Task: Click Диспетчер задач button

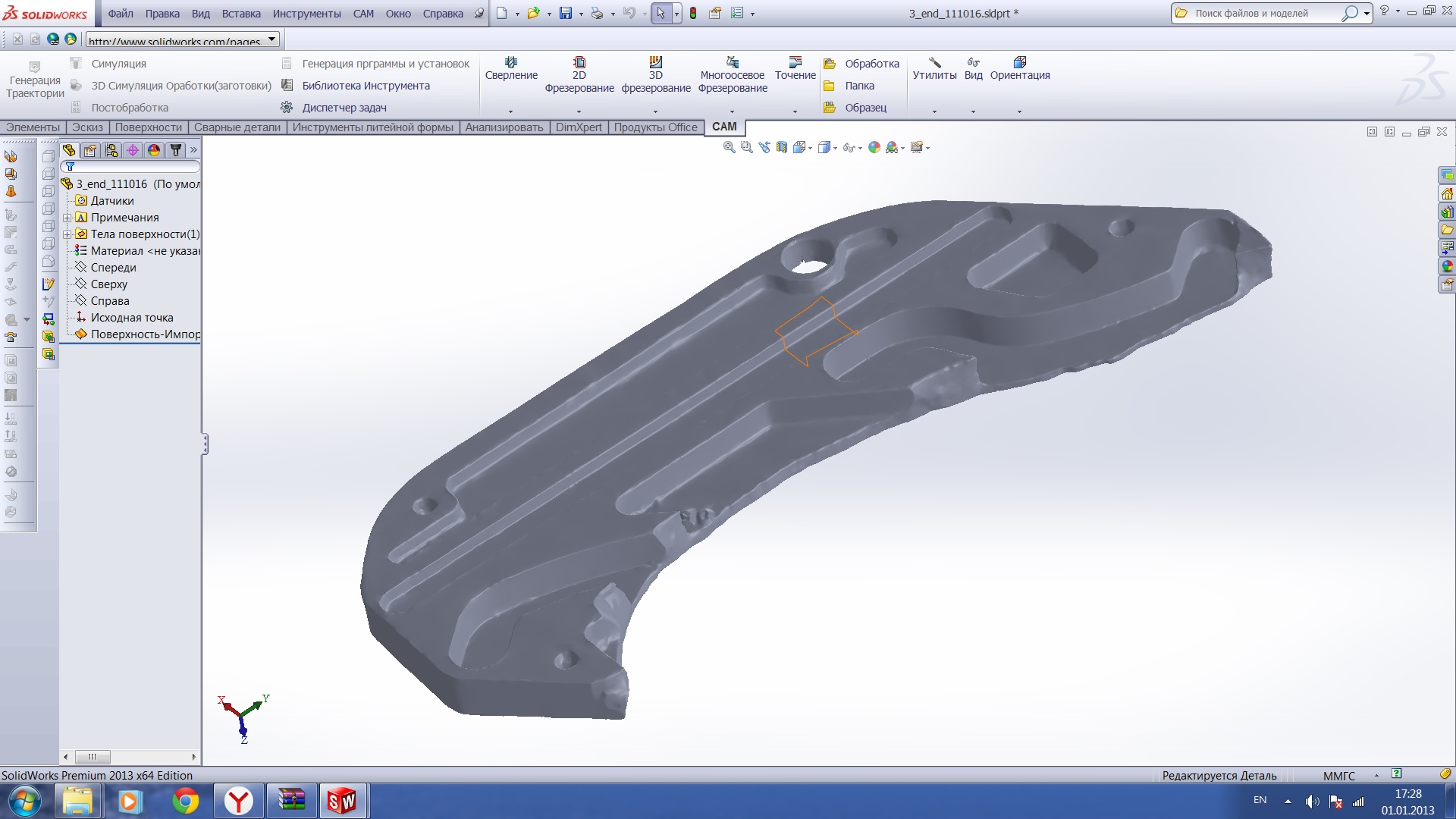Action: pyautogui.click(x=344, y=108)
